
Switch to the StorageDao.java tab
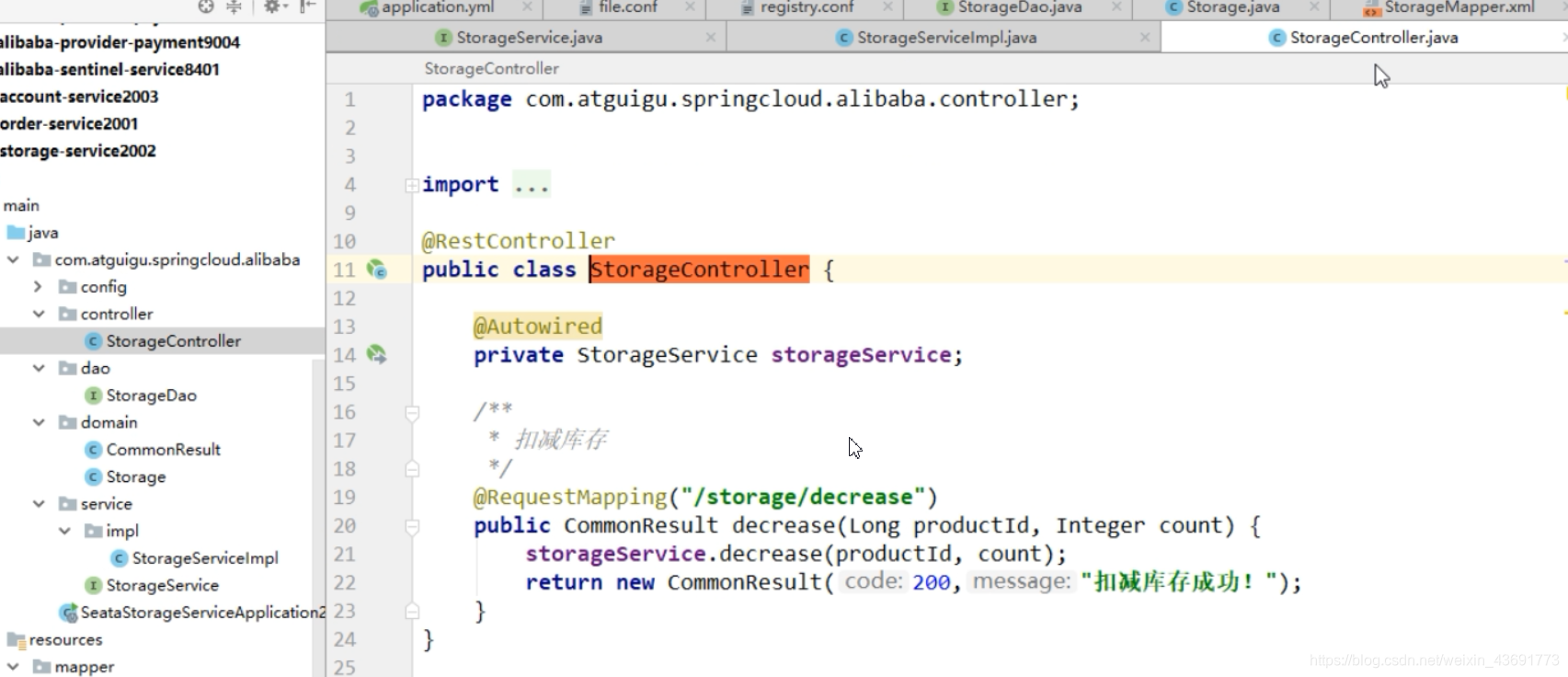[x=1018, y=7]
